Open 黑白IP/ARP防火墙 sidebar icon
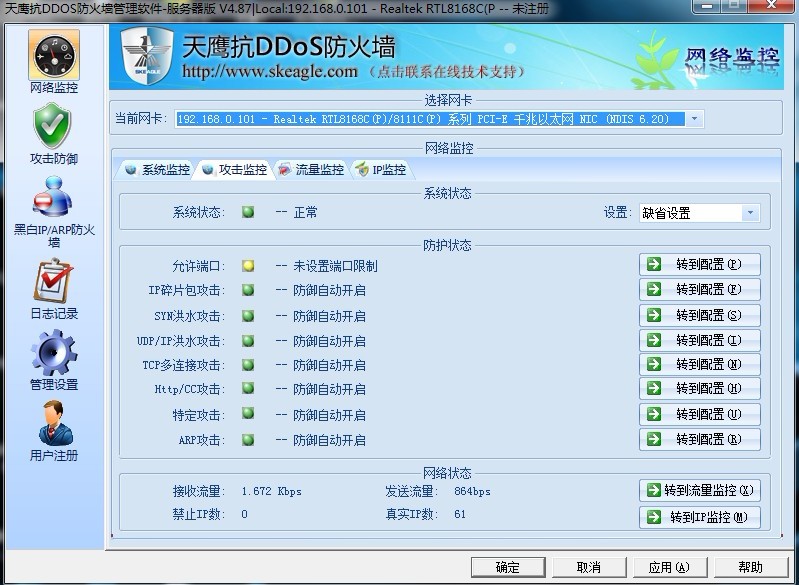Image resolution: width=799 pixels, height=585 pixels. pos(52,196)
